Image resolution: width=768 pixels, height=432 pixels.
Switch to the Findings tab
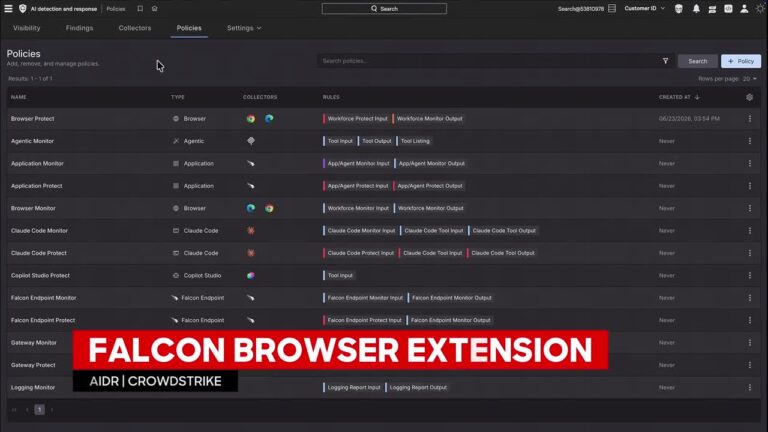(79, 28)
